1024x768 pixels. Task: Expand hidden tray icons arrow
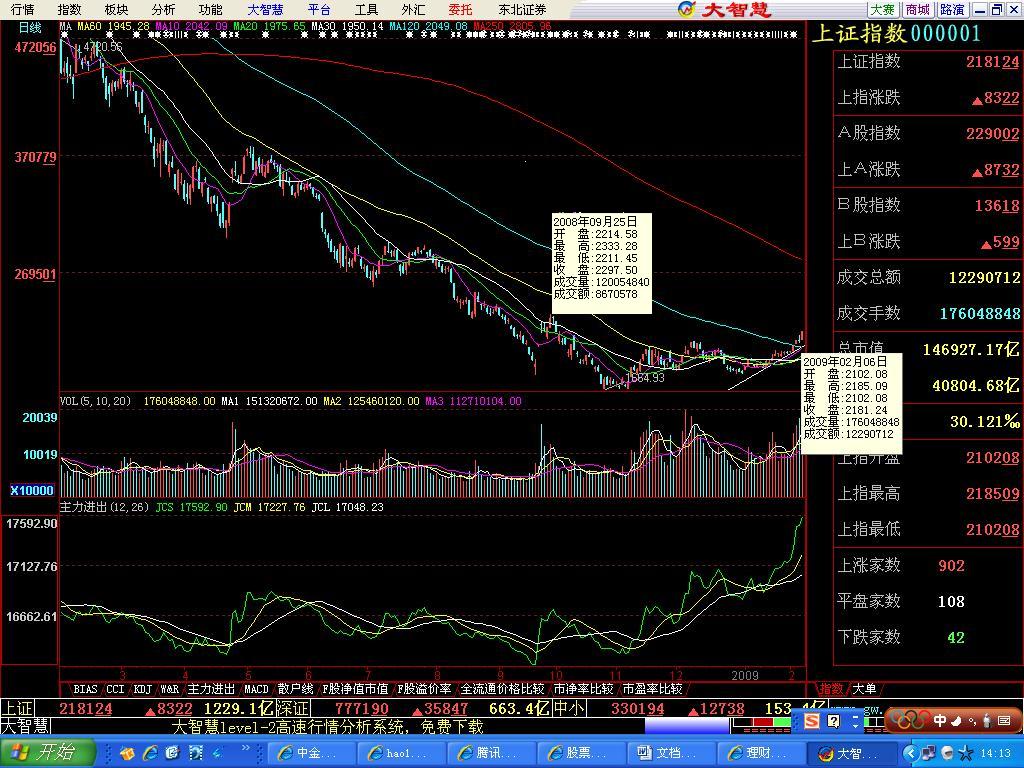(911, 754)
